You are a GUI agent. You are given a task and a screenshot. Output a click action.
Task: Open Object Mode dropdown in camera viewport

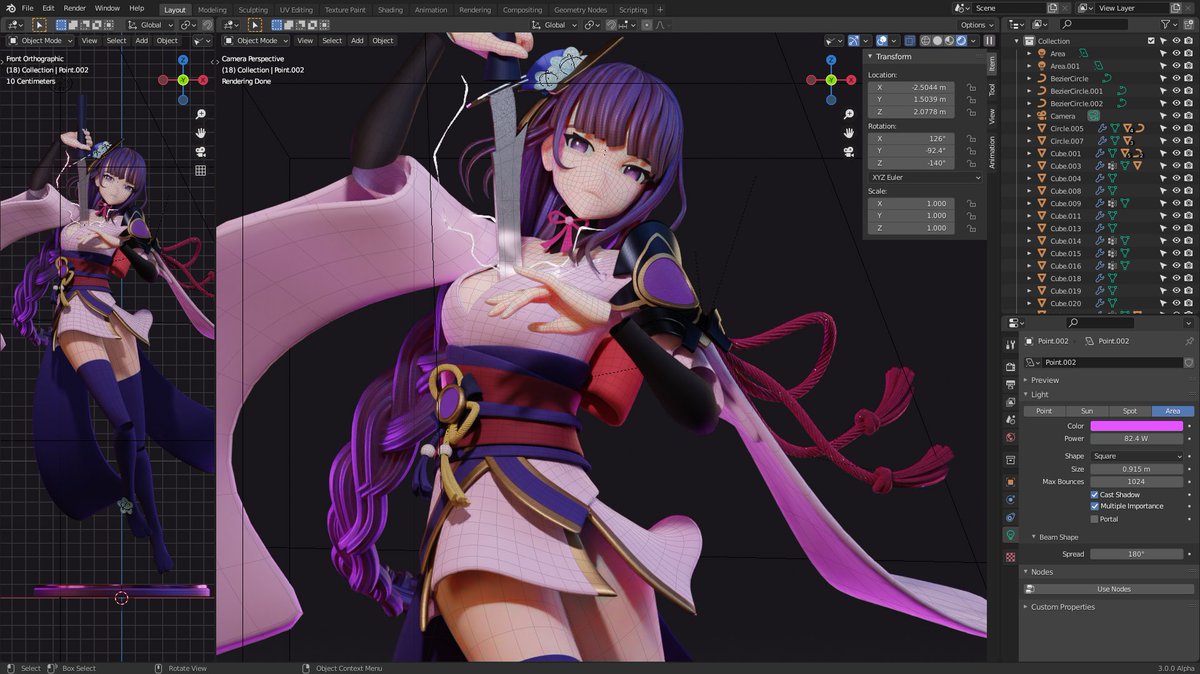(x=255, y=41)
